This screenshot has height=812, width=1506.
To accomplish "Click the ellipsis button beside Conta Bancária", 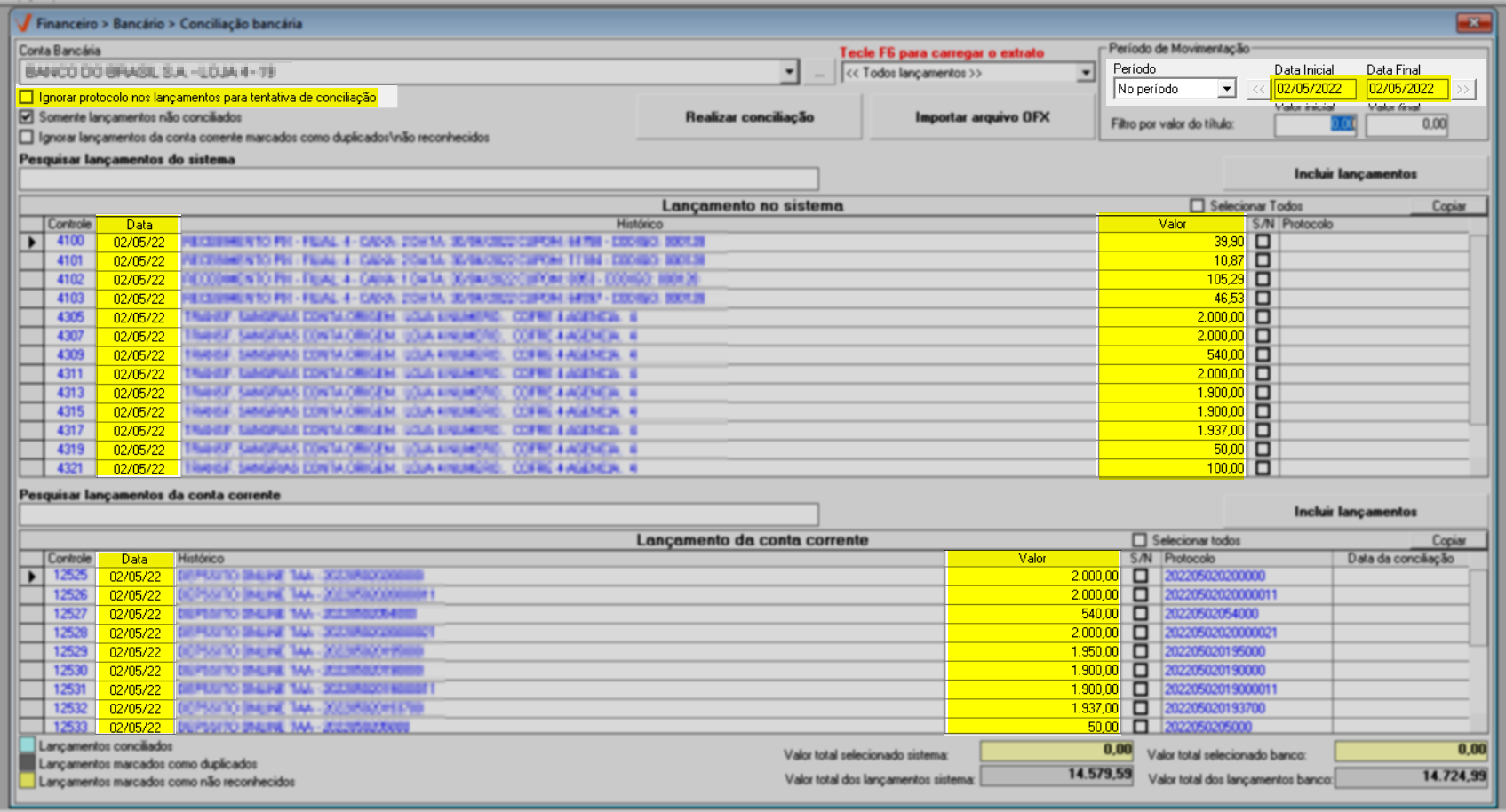I will (818, 73).
